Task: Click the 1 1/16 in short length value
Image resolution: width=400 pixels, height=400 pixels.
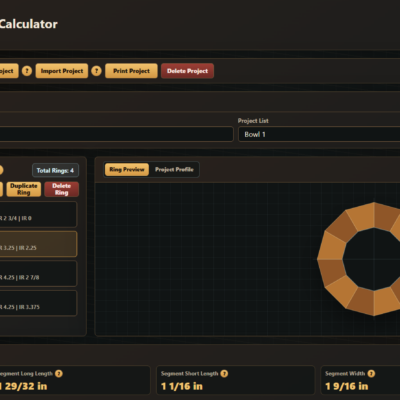Action: 182,386
